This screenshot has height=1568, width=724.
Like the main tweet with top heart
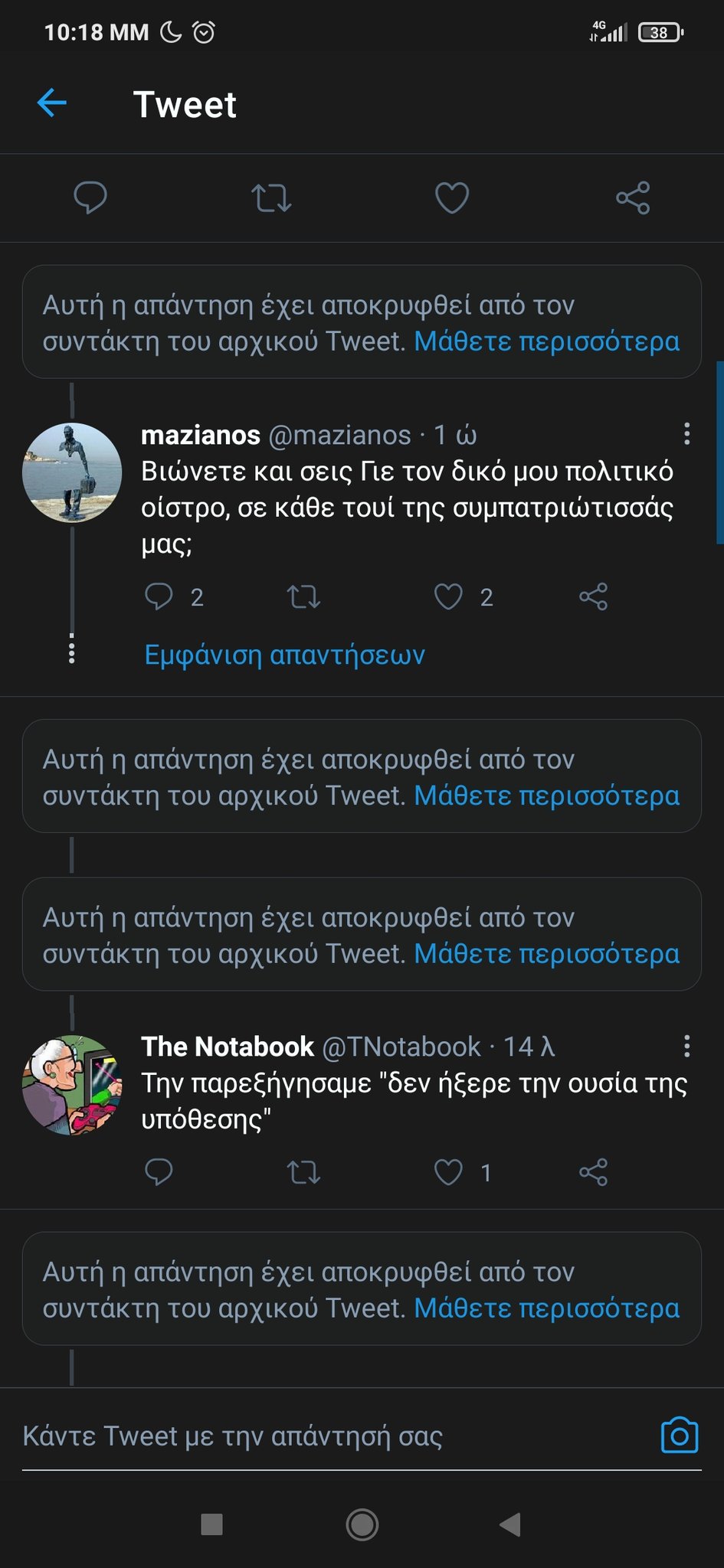pyautogui.click(x=452, y=198)
